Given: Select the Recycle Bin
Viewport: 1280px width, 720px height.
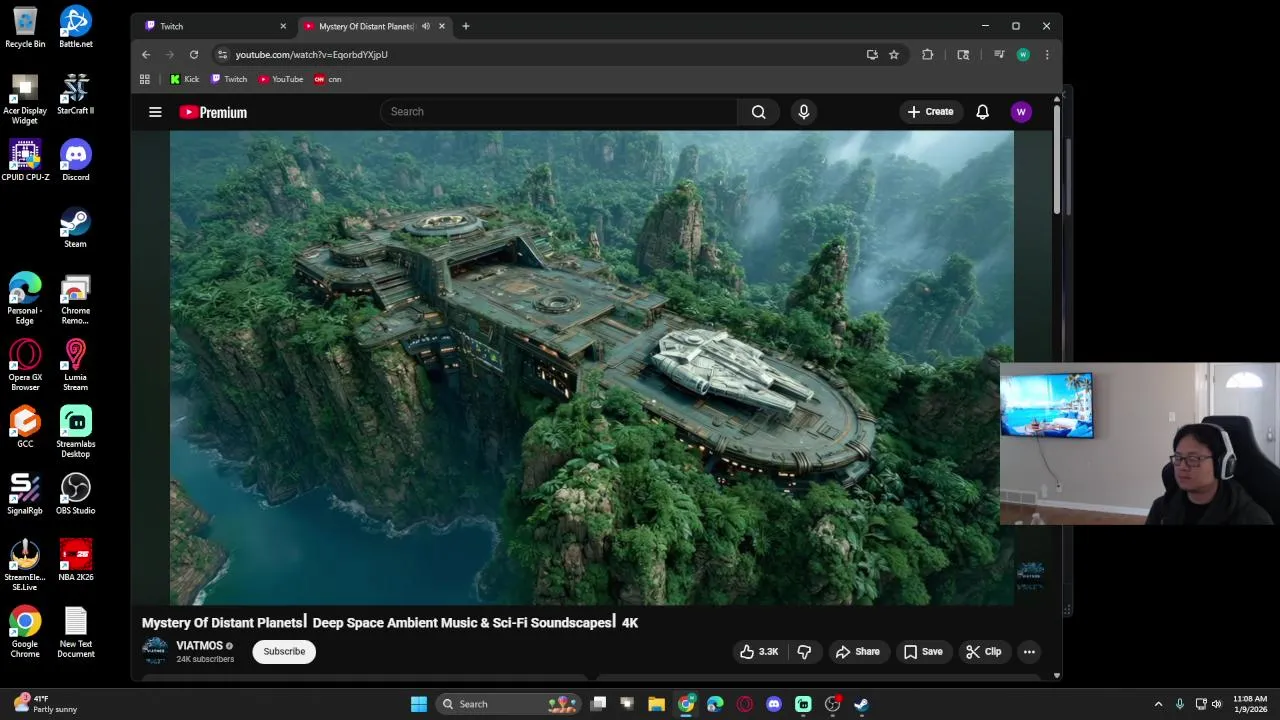Looking at the screenshot, I should click(x=25, y=27).
